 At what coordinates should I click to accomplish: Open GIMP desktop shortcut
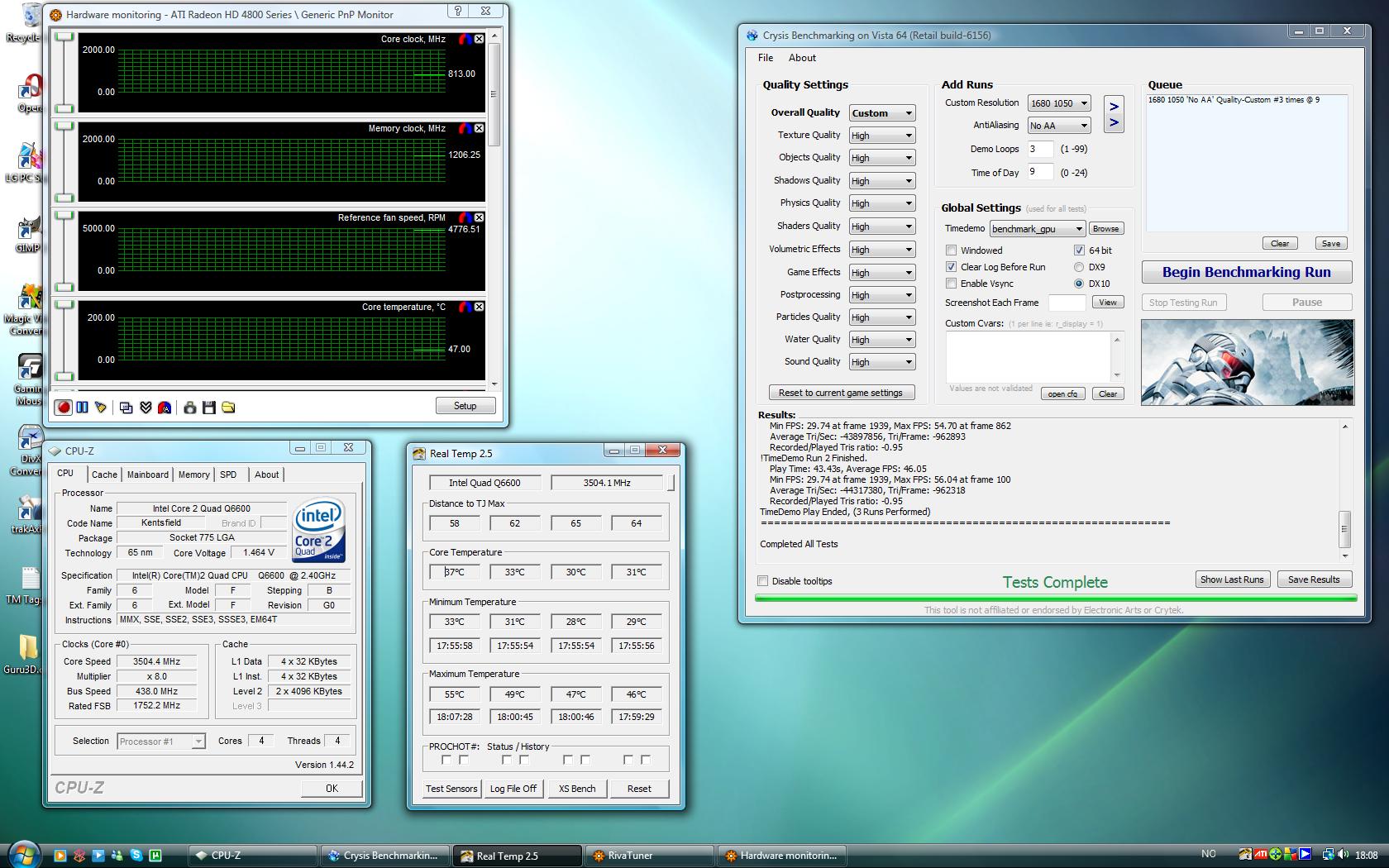[27, 233]
